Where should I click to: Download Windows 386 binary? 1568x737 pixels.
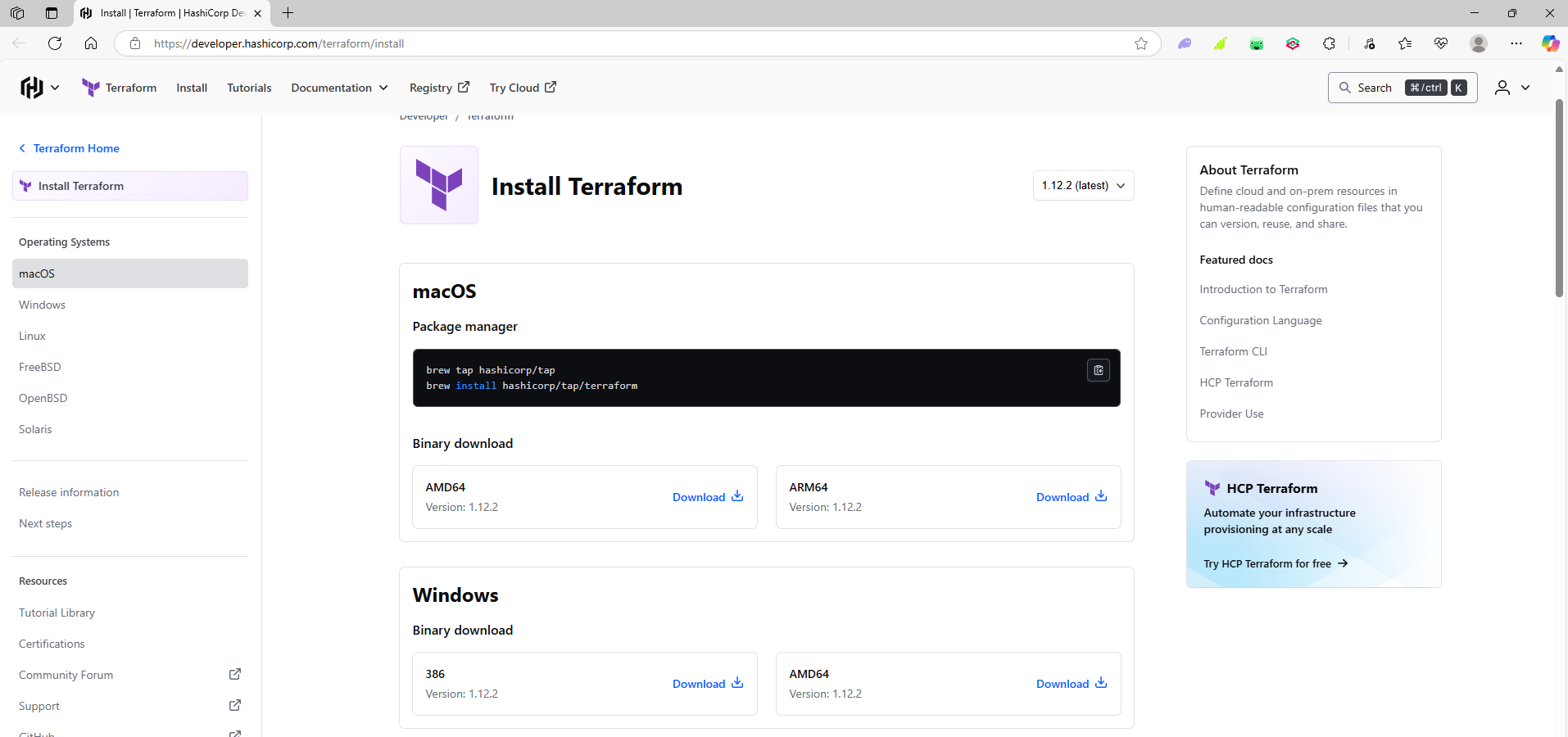(708, 684)
